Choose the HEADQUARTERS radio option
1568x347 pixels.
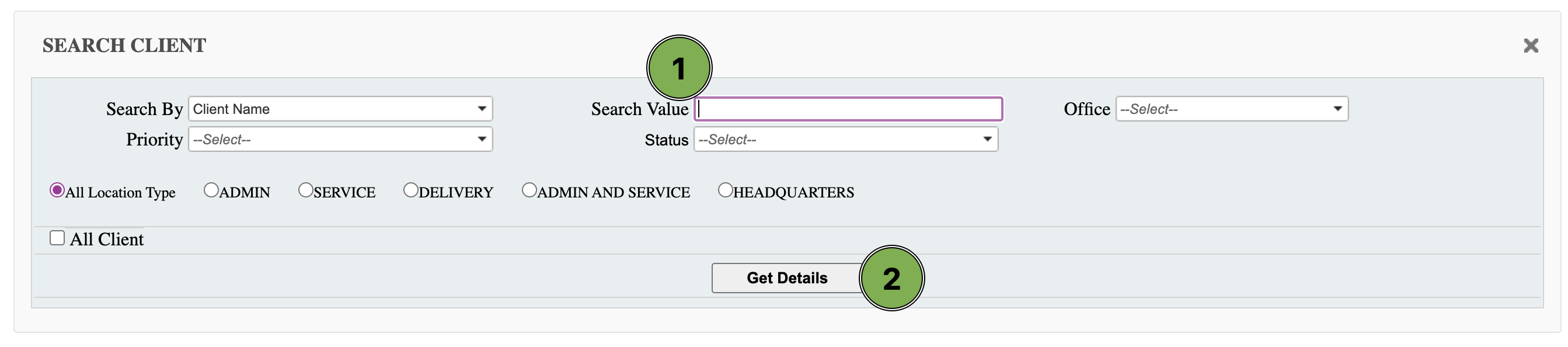(x=725, y=190)
